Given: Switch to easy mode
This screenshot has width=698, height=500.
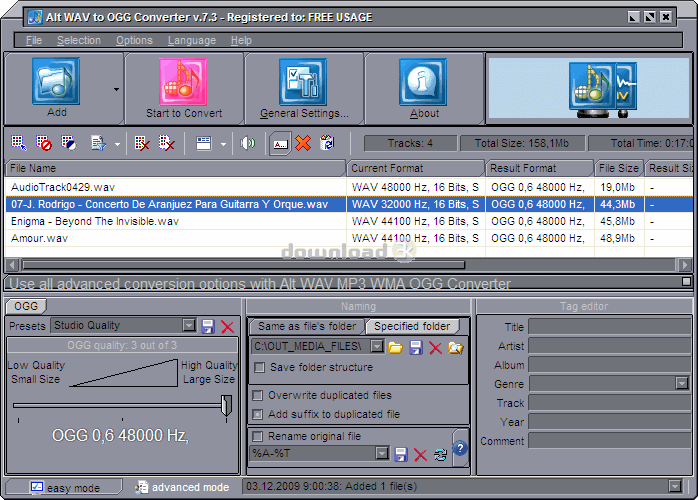Looking at the screenshot, I should coord(64,488).
